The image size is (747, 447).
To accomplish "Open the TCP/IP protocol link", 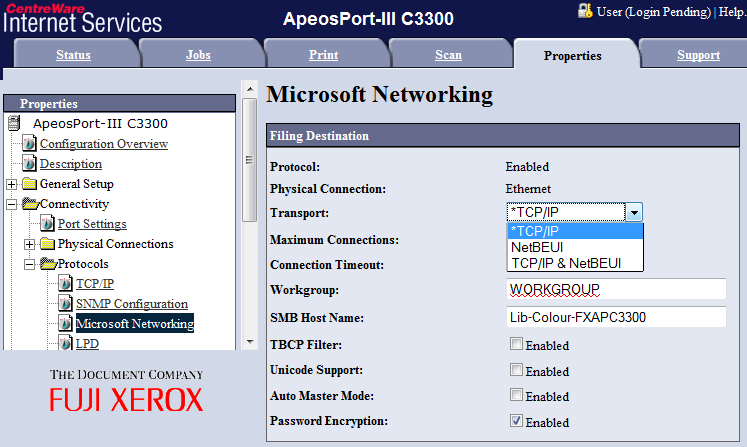I will pyautogui.click(x=95, y=284).
